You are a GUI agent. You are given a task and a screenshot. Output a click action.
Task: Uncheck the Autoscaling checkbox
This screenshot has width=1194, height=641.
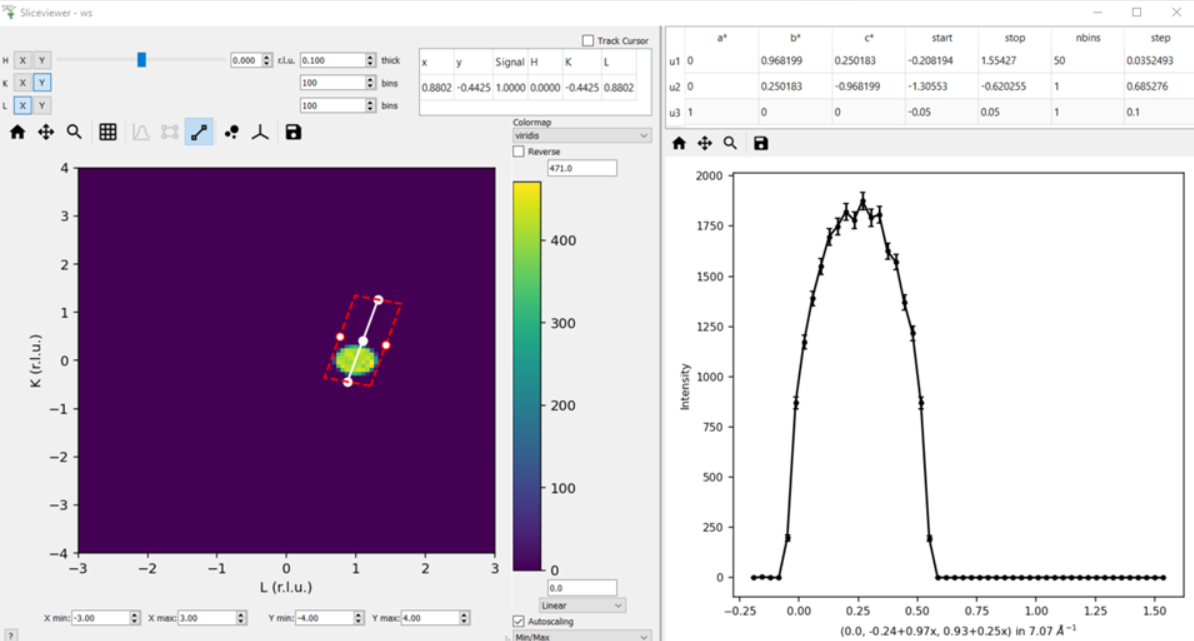pos(519,621)
